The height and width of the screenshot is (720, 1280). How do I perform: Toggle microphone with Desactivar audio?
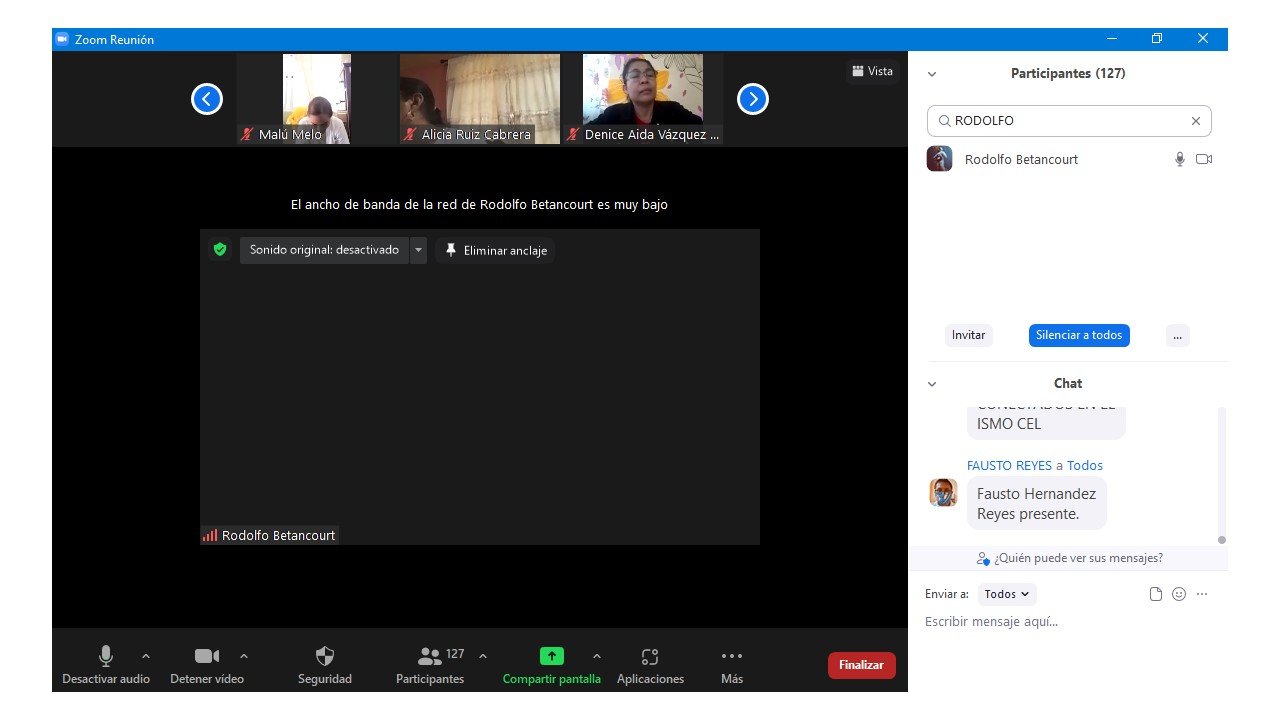[x=106, y=657]
